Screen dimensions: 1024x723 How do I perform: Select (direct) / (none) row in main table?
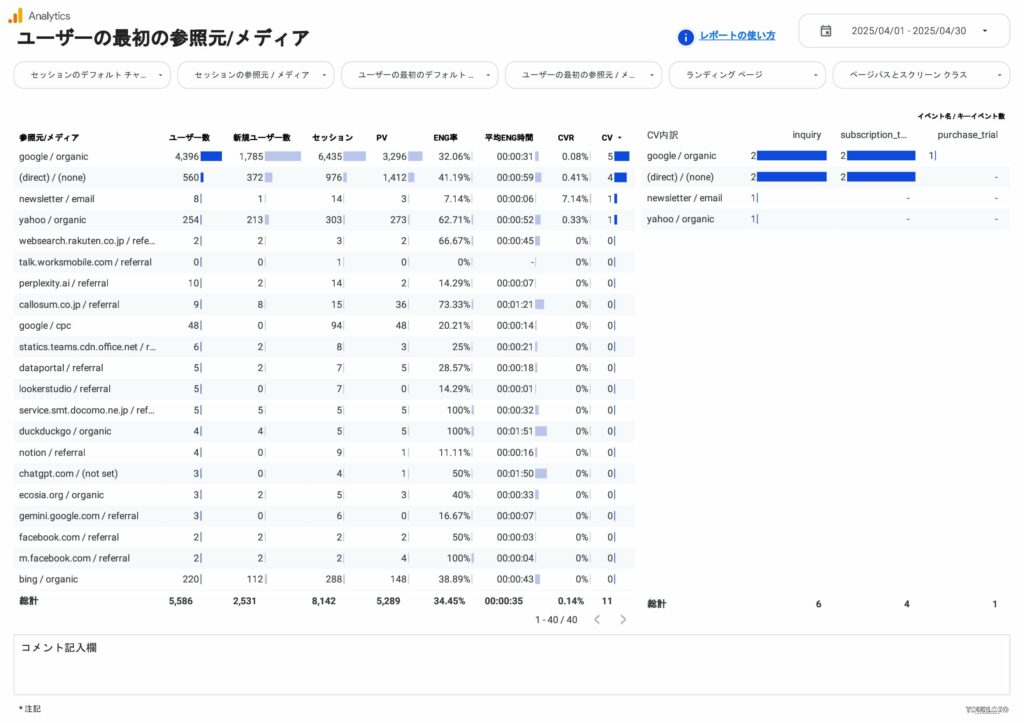[325, 178]
